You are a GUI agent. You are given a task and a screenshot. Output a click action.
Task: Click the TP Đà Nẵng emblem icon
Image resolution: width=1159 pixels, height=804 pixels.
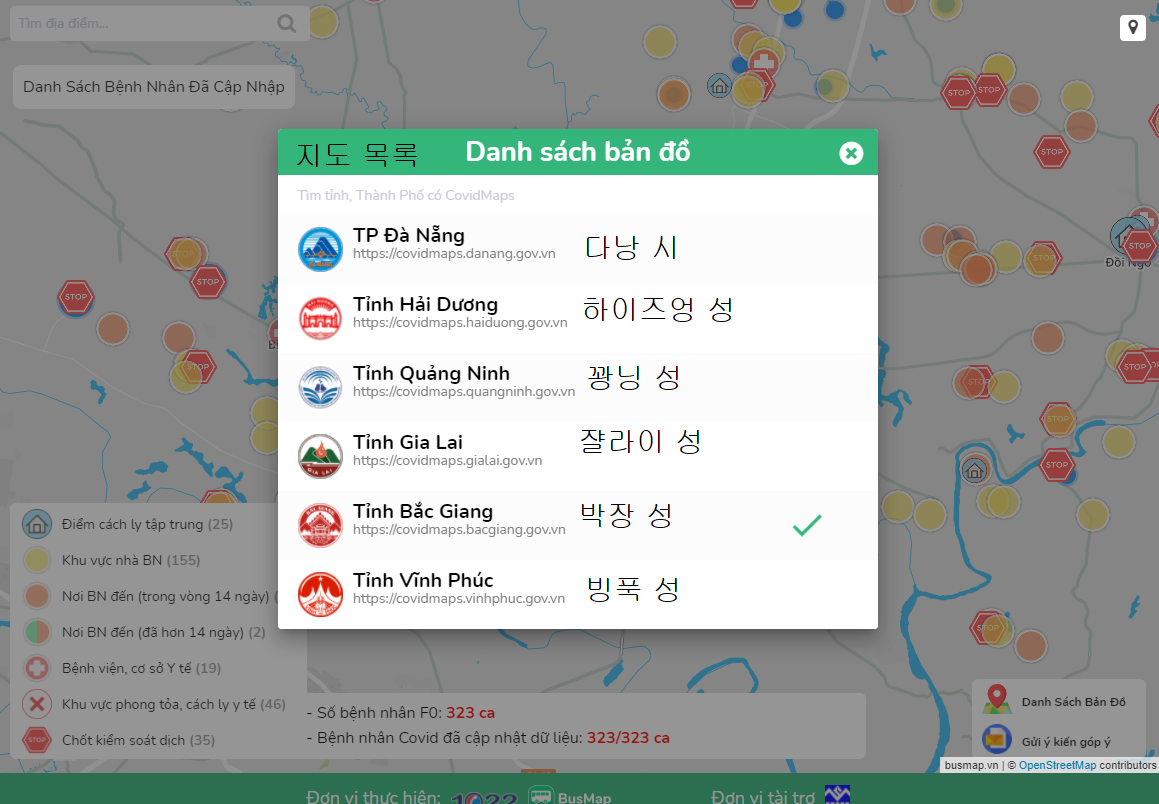click(320, 248)
